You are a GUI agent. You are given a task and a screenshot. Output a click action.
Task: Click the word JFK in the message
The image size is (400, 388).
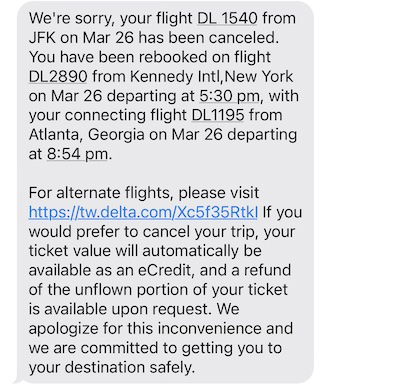coord(42,38)
